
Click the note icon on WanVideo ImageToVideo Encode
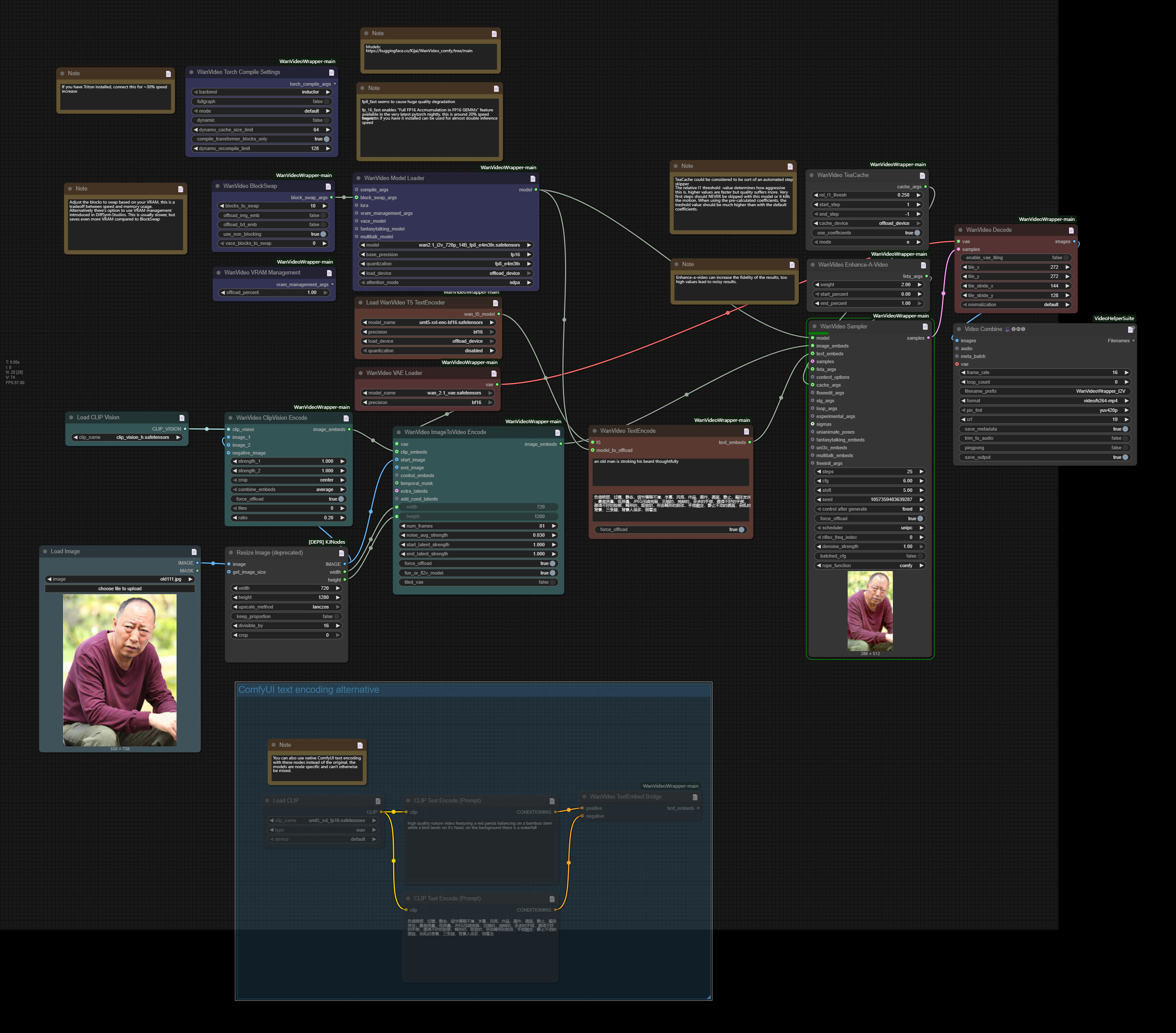558,433
